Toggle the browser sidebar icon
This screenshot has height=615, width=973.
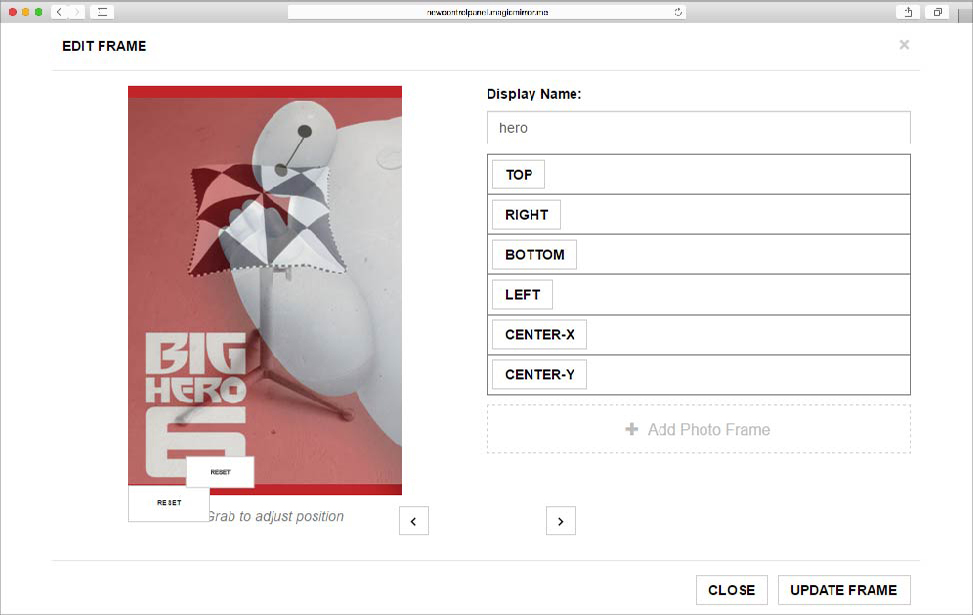tap(102, 12)
